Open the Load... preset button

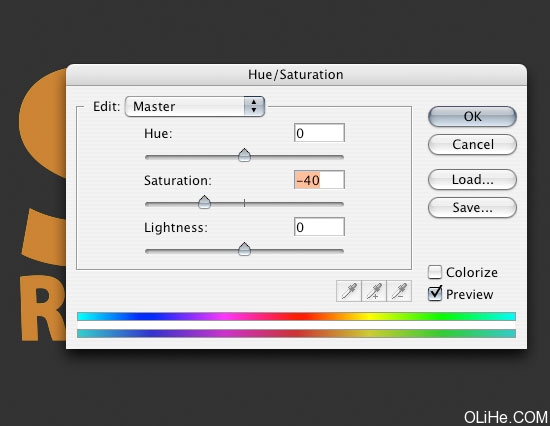(472, 179)
